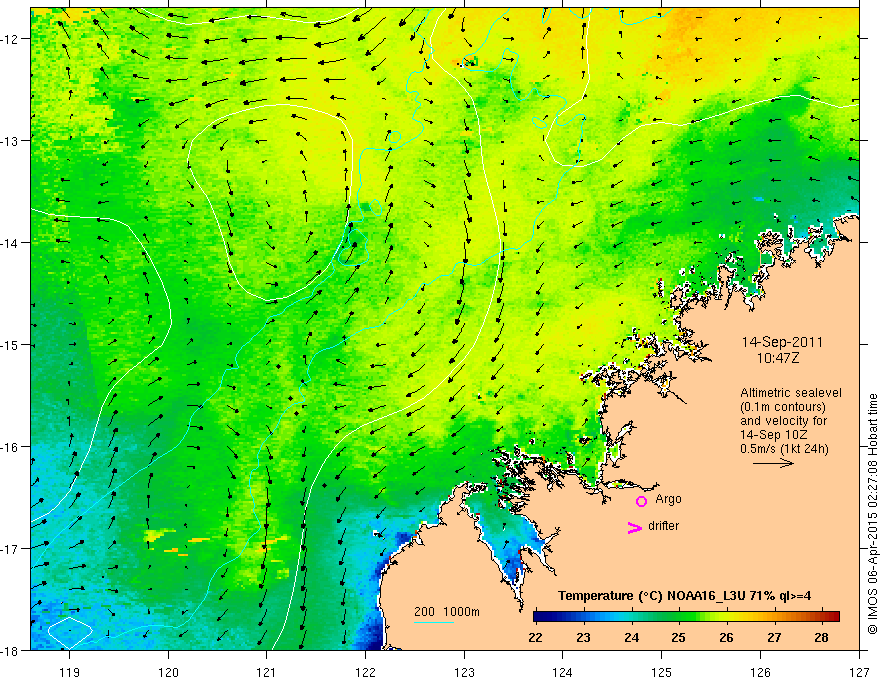Click the 'Altimetric sealevel' caption line
Viewport: 880px width, 680px height.
[791, 393]
